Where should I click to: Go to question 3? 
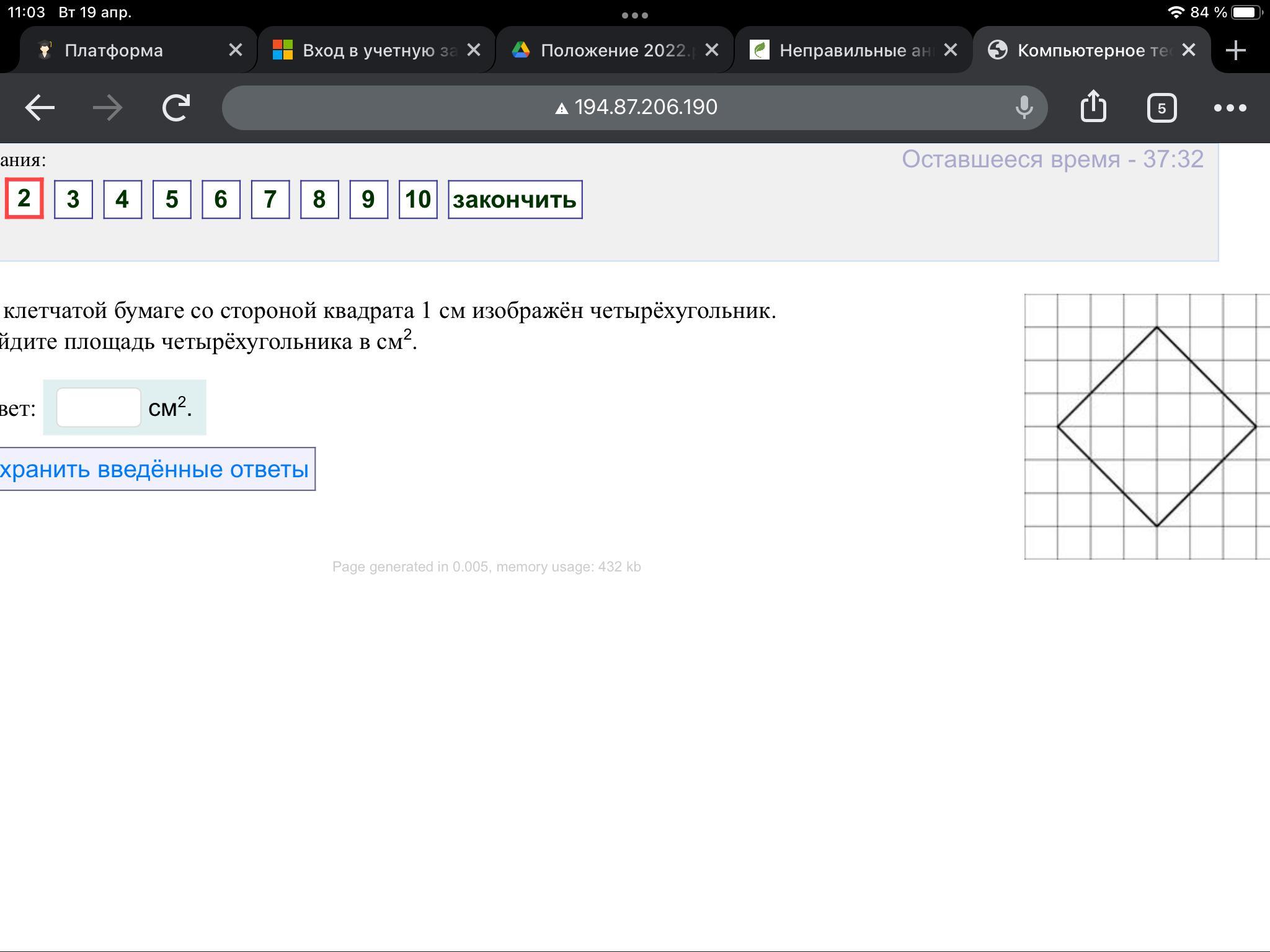coord(73,200)
